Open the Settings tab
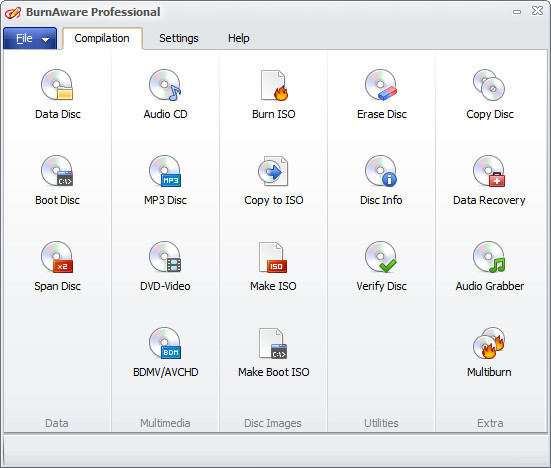The image size is (551, 468). 179,38
